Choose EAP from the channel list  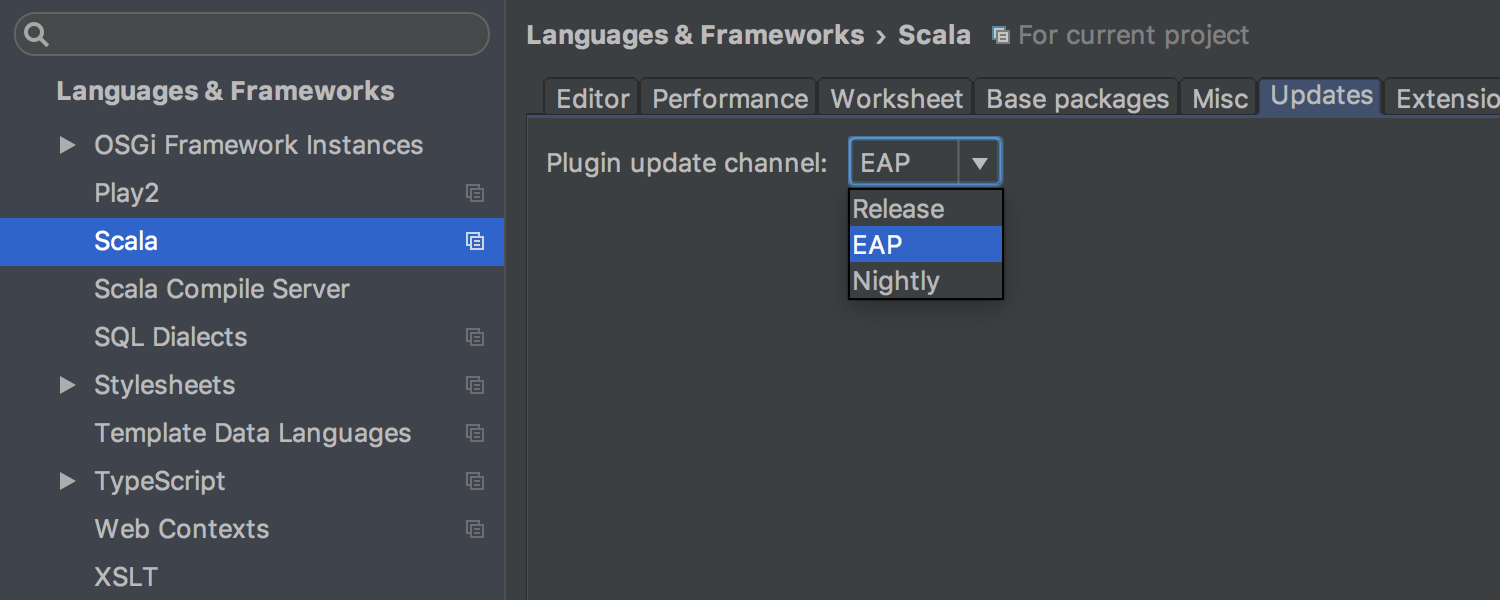pos(926,244)
